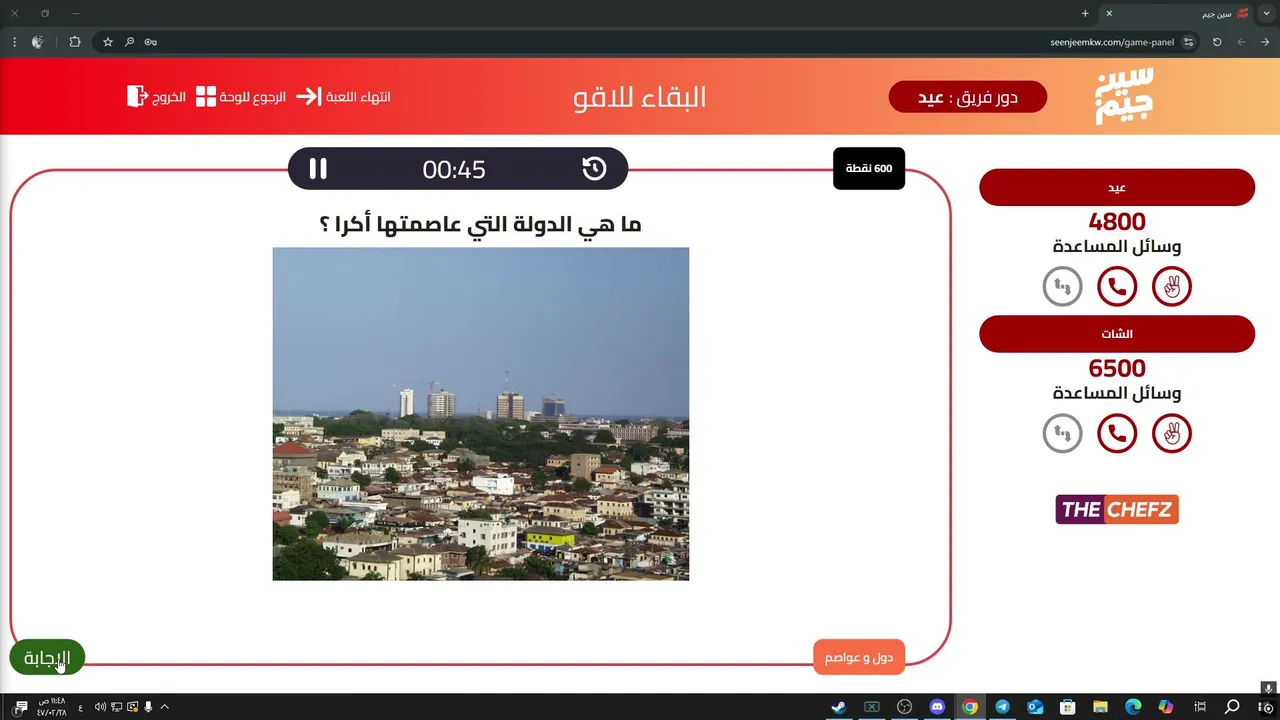The height and width of the screenshot is (720, 1280).
Task: Use team عيد's phone call help icon
Action: (1117, 287)
